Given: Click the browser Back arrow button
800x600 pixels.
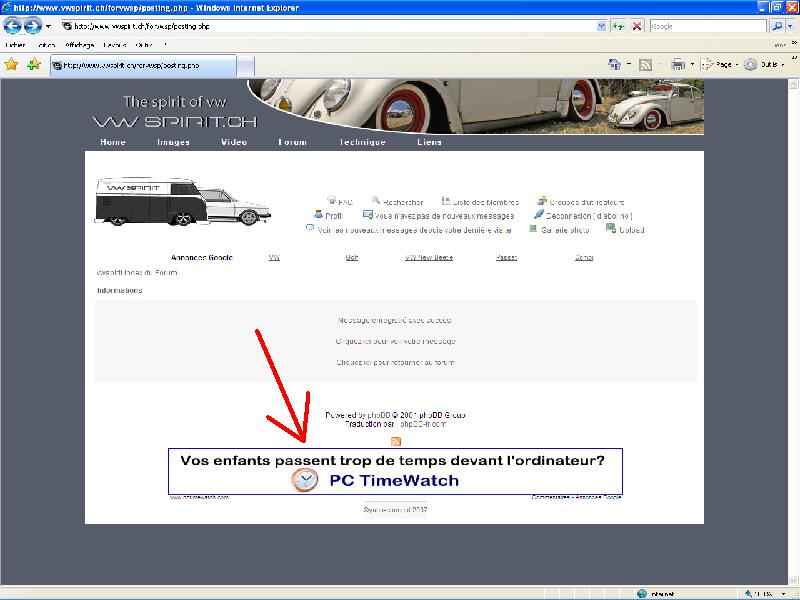Looking at the screenshot, I should 13,26.
